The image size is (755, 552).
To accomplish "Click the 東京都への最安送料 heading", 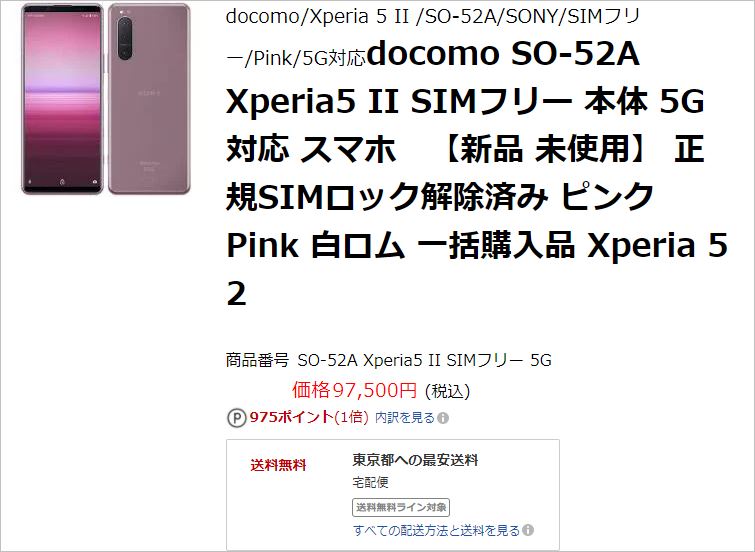I will [x=416, y=460].
